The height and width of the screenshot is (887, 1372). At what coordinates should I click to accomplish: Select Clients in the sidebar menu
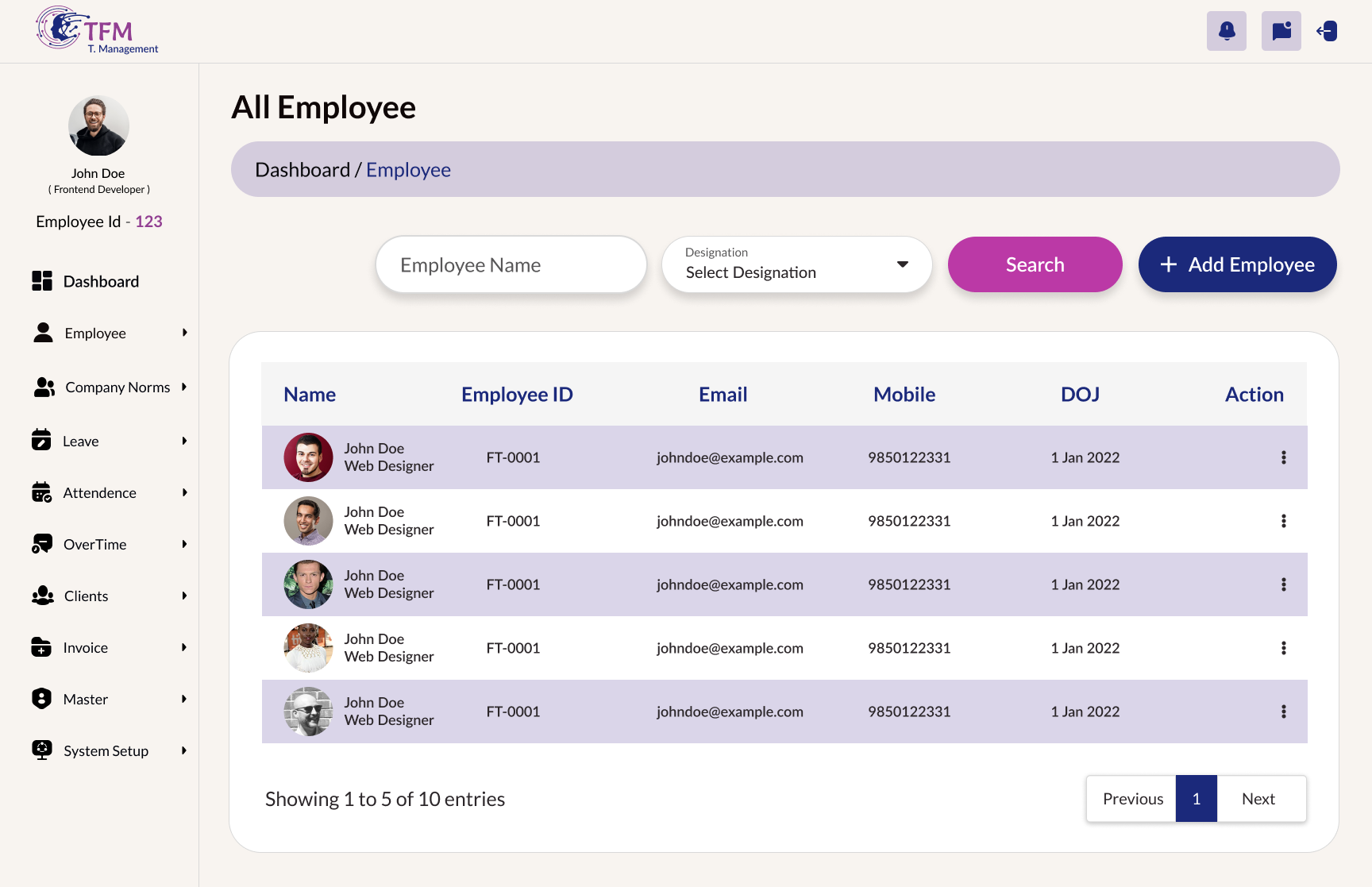point(86,596)
